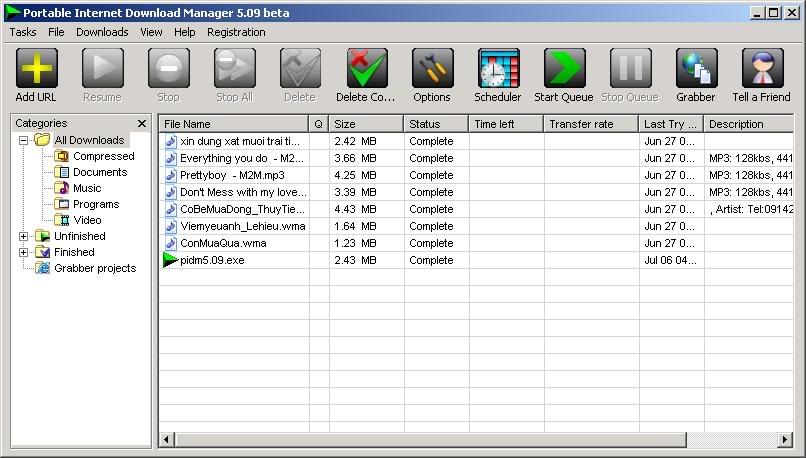Sort by the Transfer rate column header
The height and width of the screenshot is (458, 806).
point(591,124)
